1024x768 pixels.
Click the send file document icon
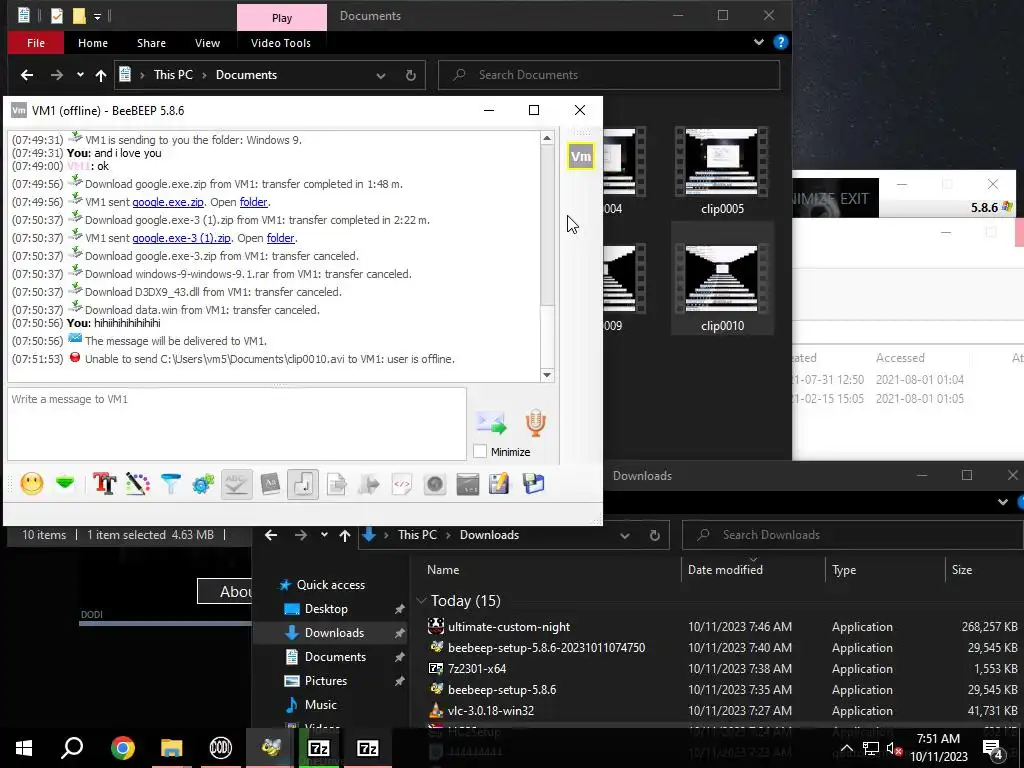(336, 484)
